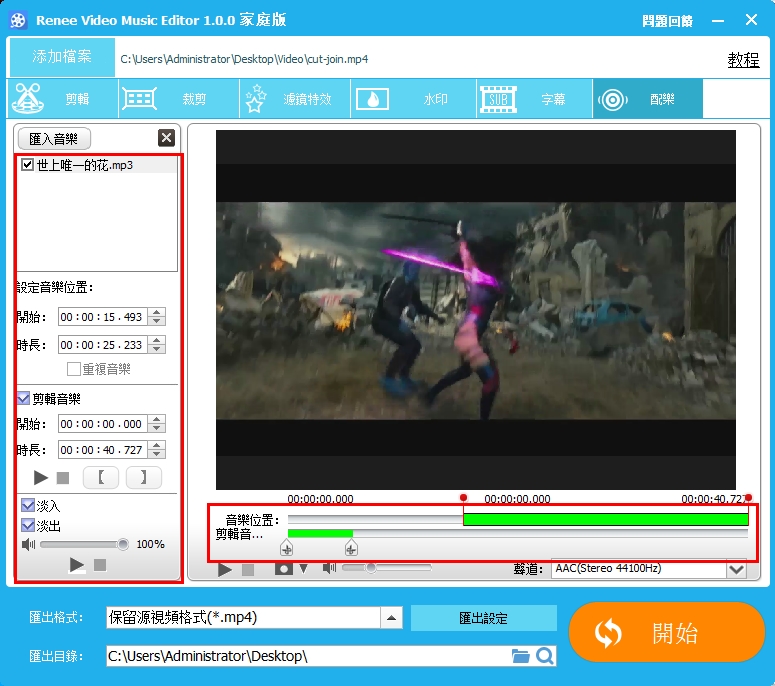The image size is (775, 686).
Task: Remove music with the X icon
Action: coord(167,138)
